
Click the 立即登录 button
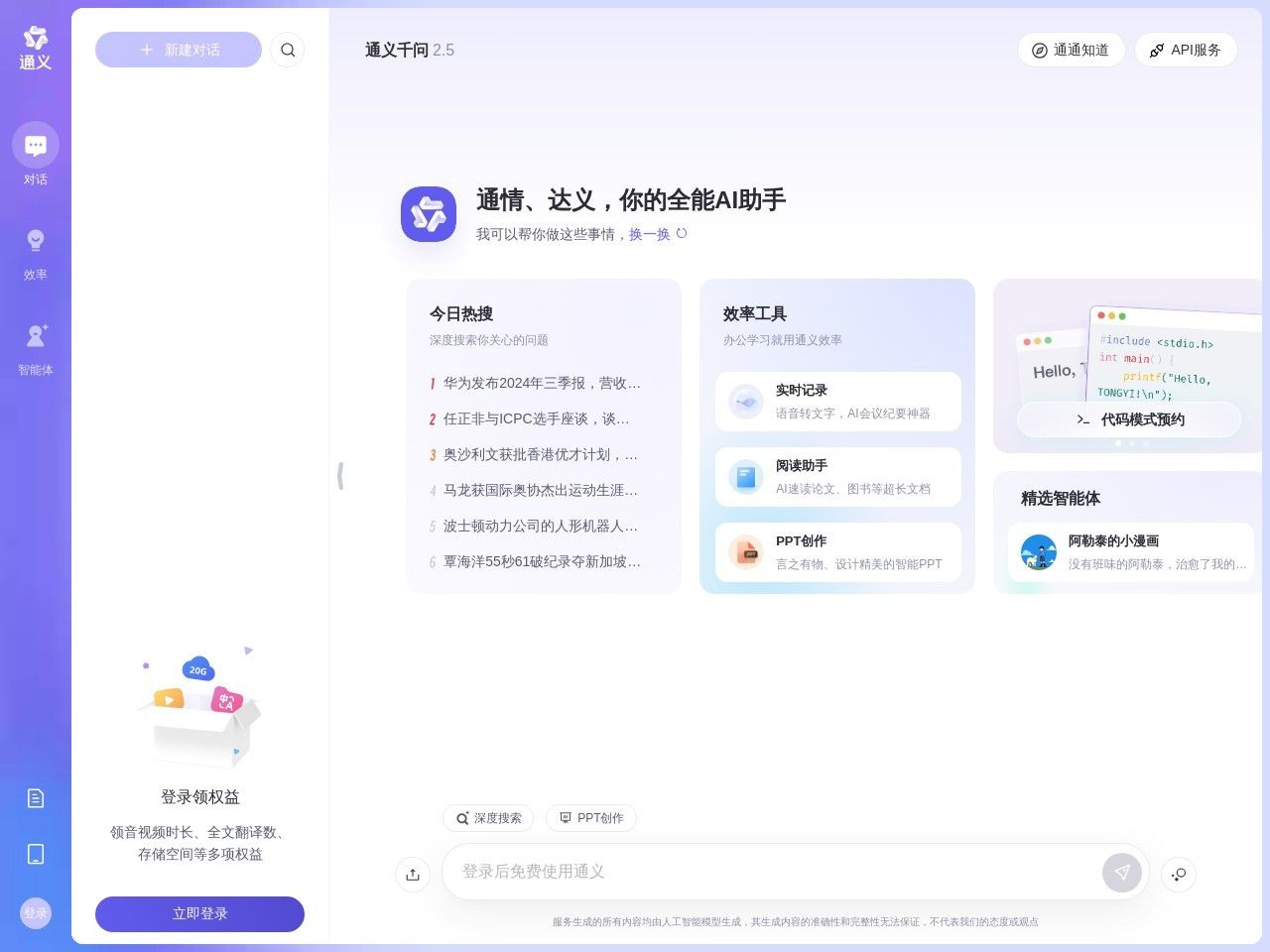[x=199, y=913]
